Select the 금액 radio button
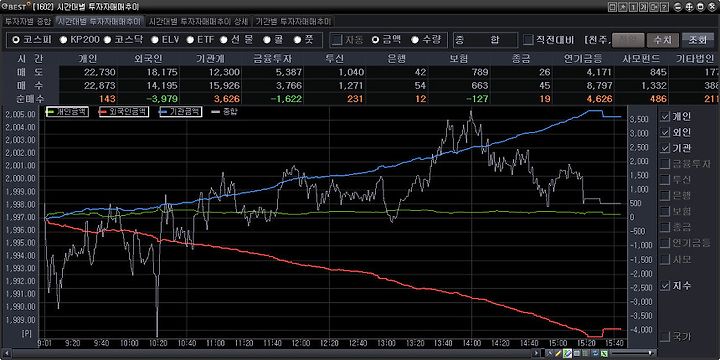 pyautogui.click(x=375, y=40)
